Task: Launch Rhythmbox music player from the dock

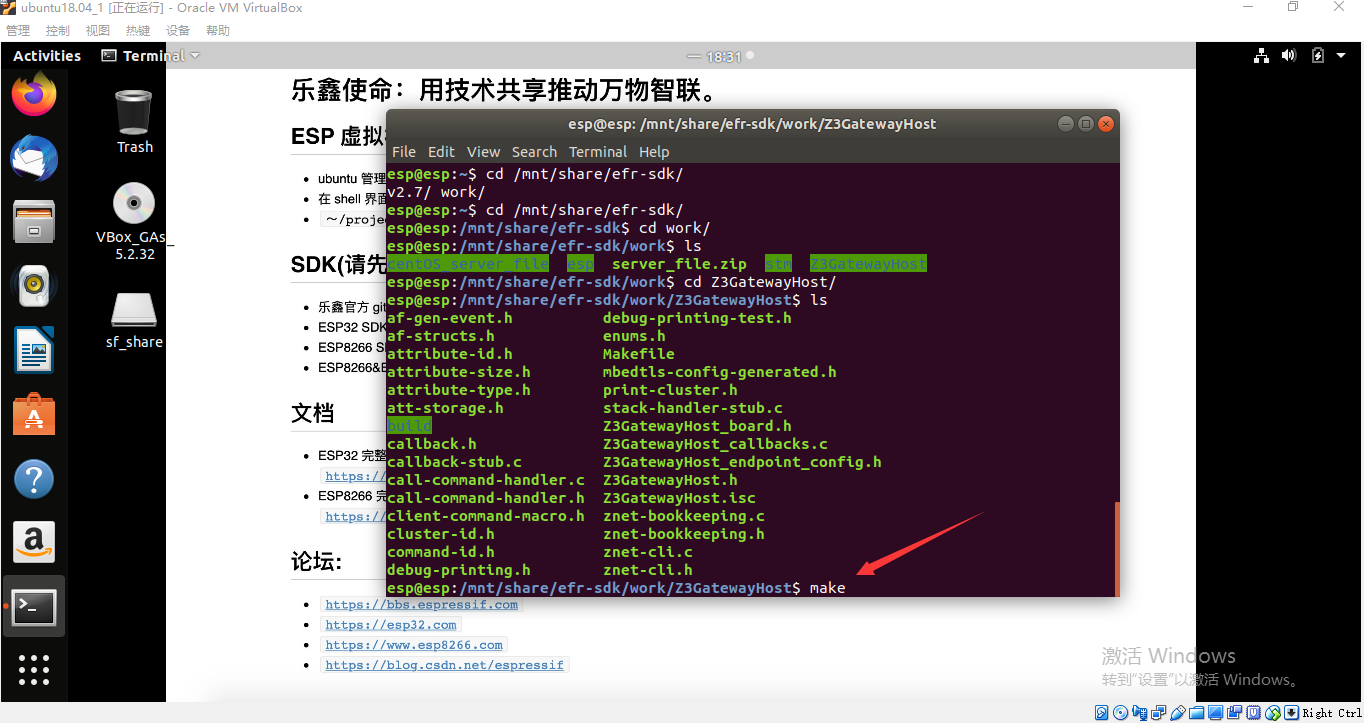Action: (x=34, y=286)
